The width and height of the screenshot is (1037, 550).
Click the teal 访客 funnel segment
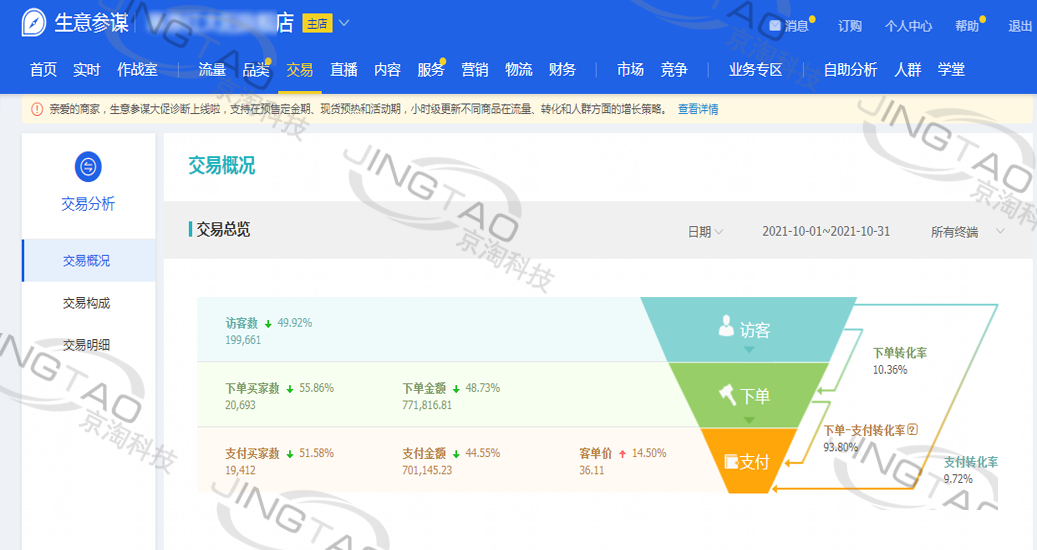point(749,329)
